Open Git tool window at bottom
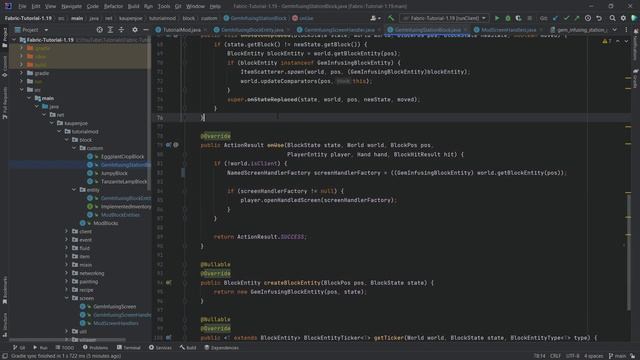This screenshot has width=640, height=360. click(19, 348)
